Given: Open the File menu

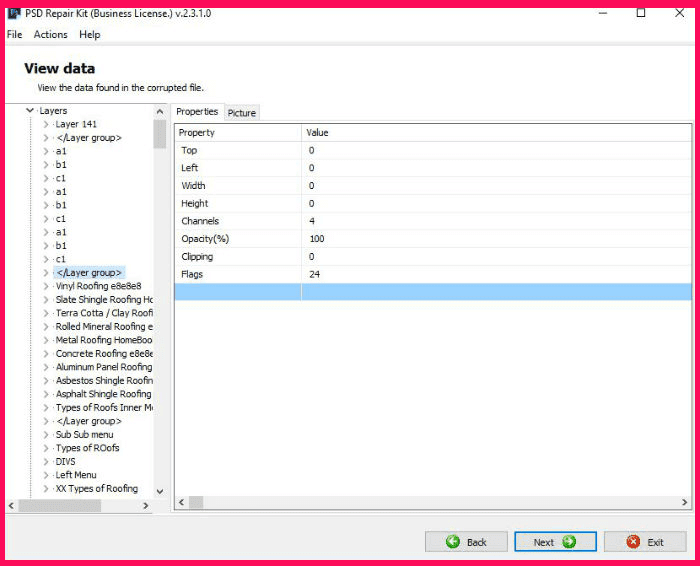Looking at the screenshot, I should (x=14, y=34).
